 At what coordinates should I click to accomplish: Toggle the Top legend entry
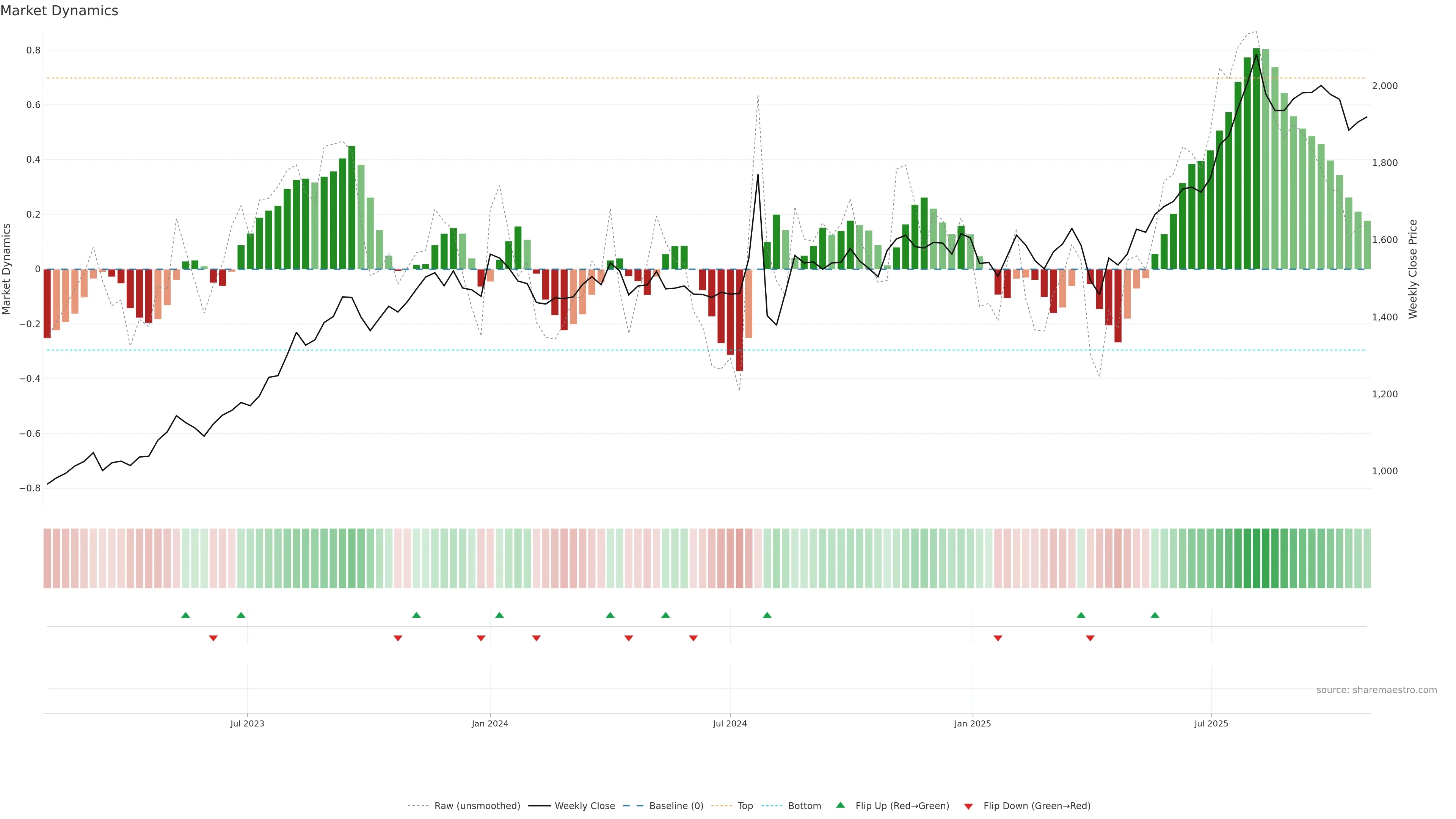click(745, 806)
